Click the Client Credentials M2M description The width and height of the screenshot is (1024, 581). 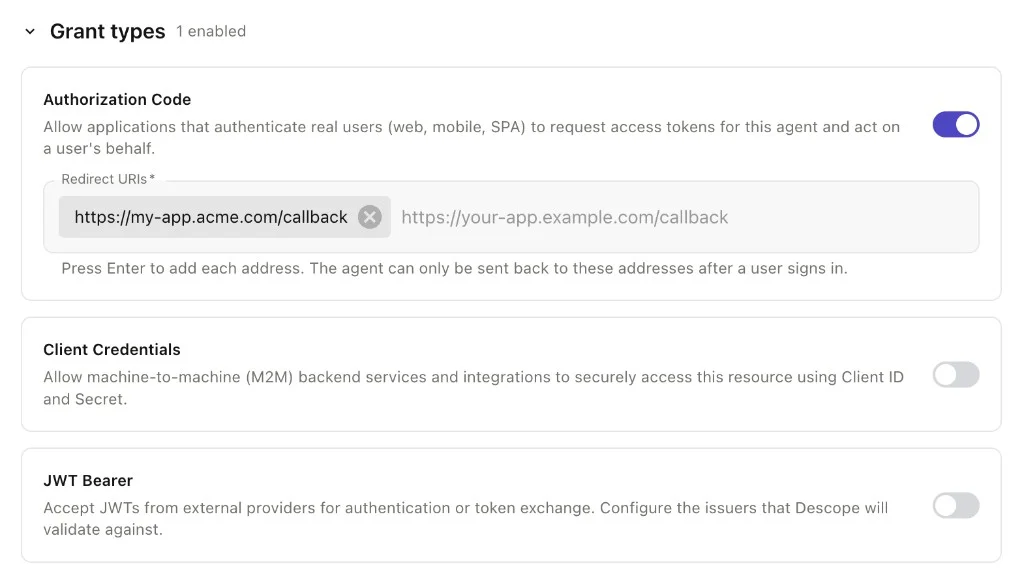473,388
